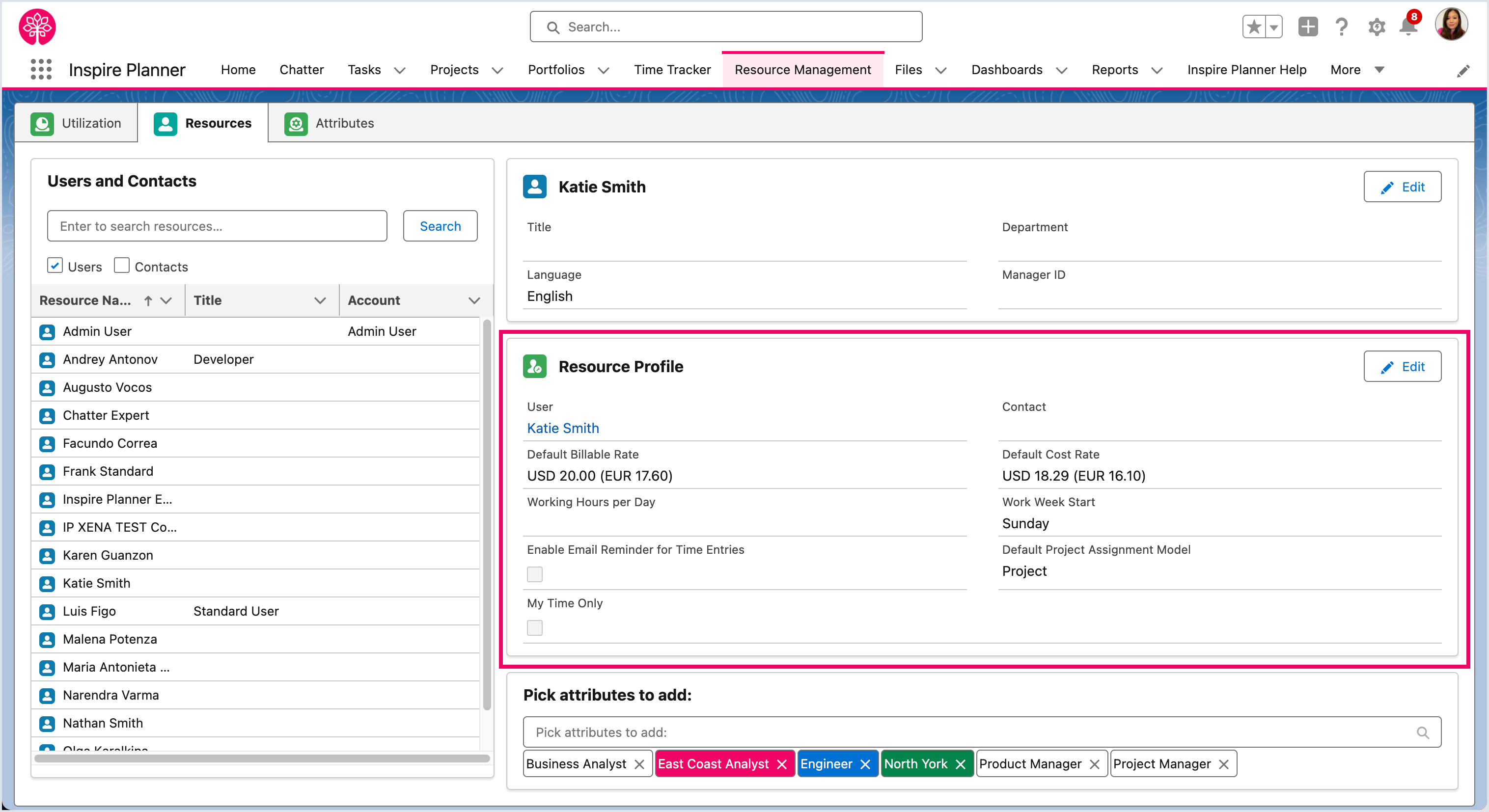This screenshot has height=812, width=1489.
Task: Open the Chatter tab
Action: (301, 69)
